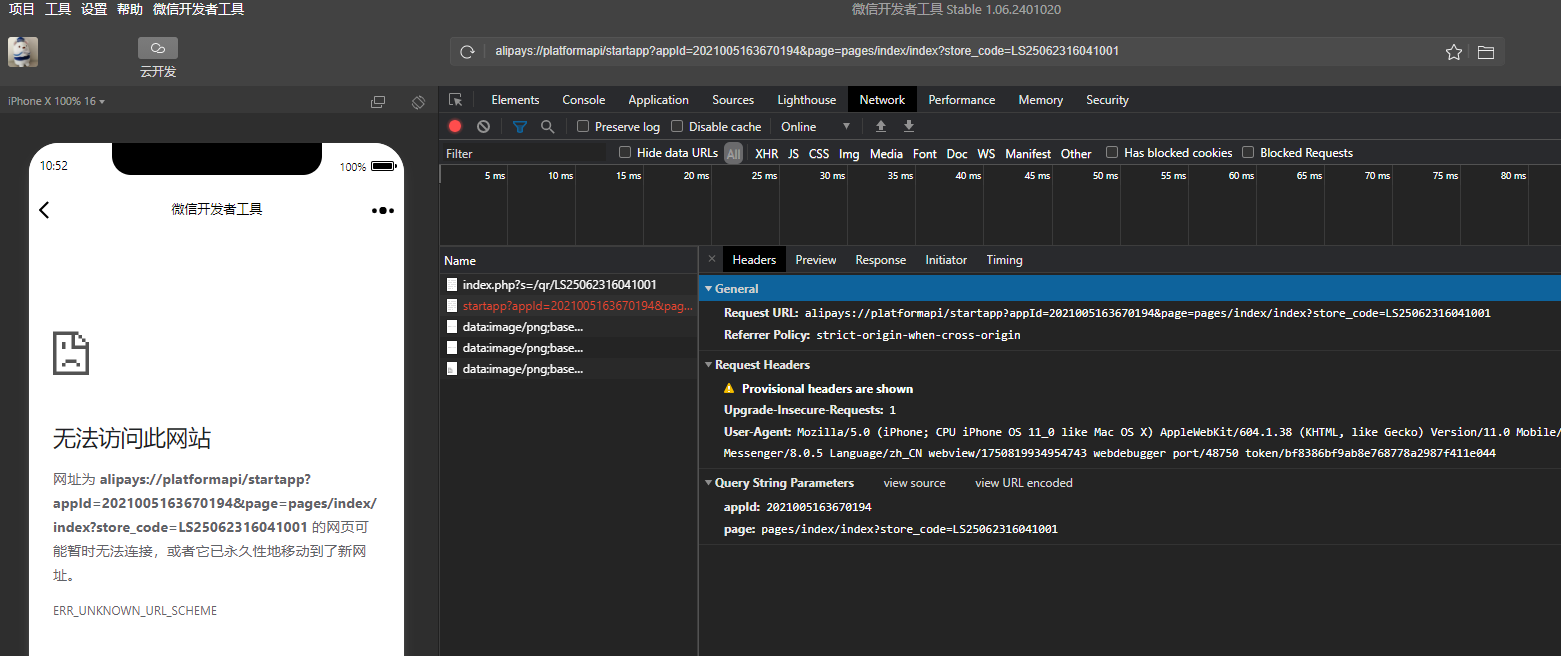This screenshot has height=656, width=1561.
Task: Switch to the Console tab
Action: click(x=583, y=100)
